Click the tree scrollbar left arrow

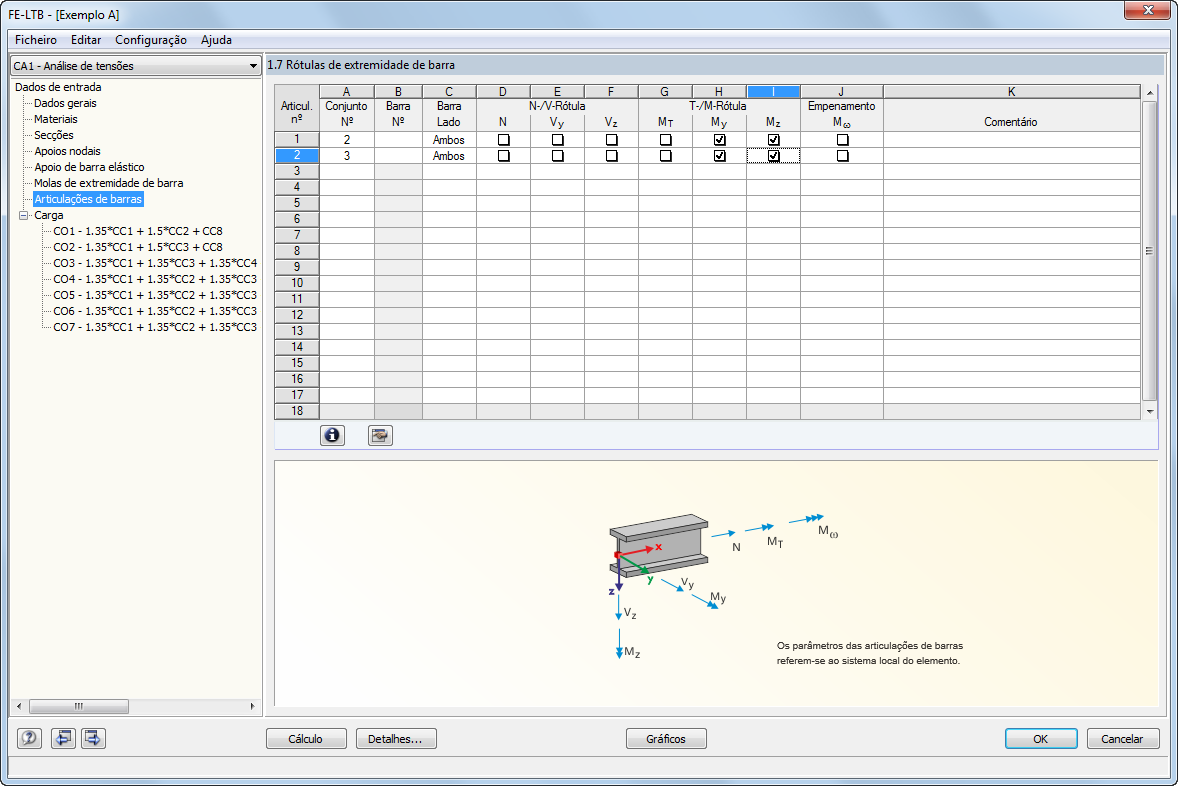pyautogui.click(x=19, y=706)
